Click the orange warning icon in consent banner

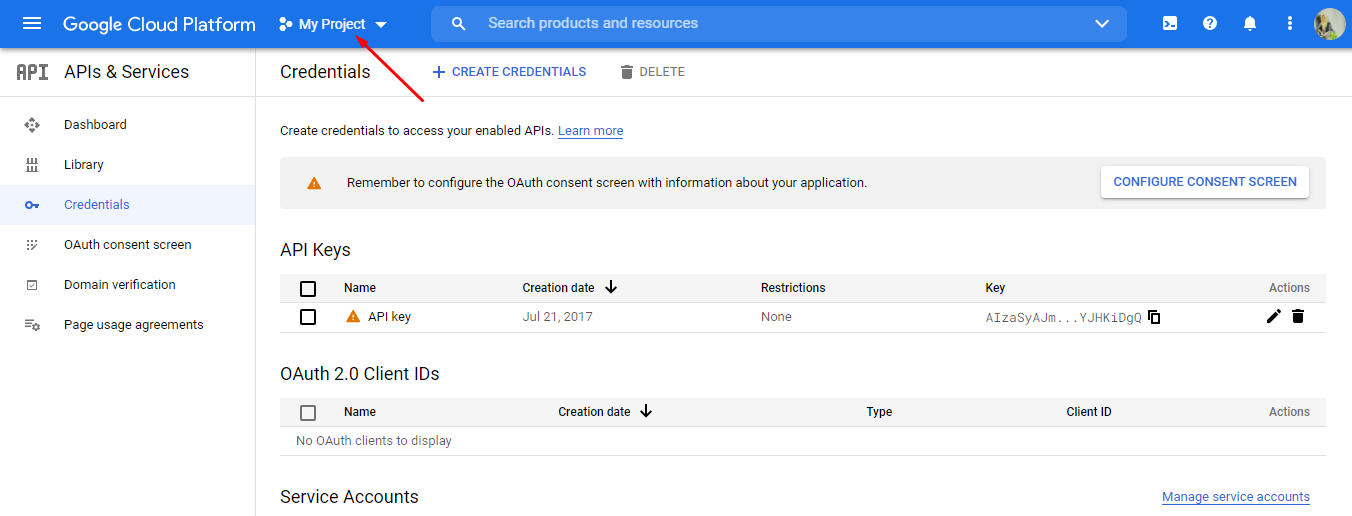[x=314, y=183]
